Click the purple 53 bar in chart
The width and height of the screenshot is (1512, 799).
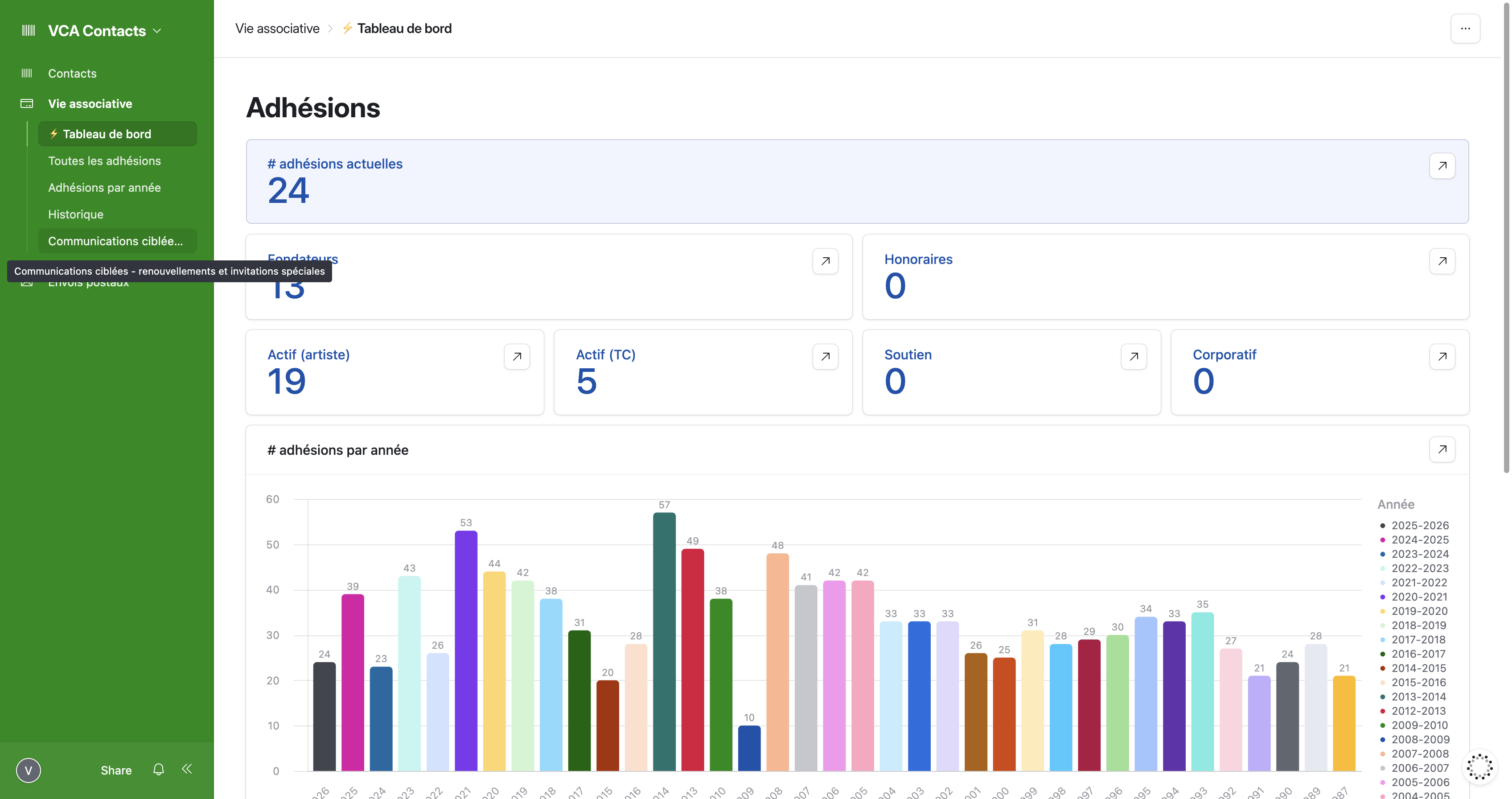(465, 651)
